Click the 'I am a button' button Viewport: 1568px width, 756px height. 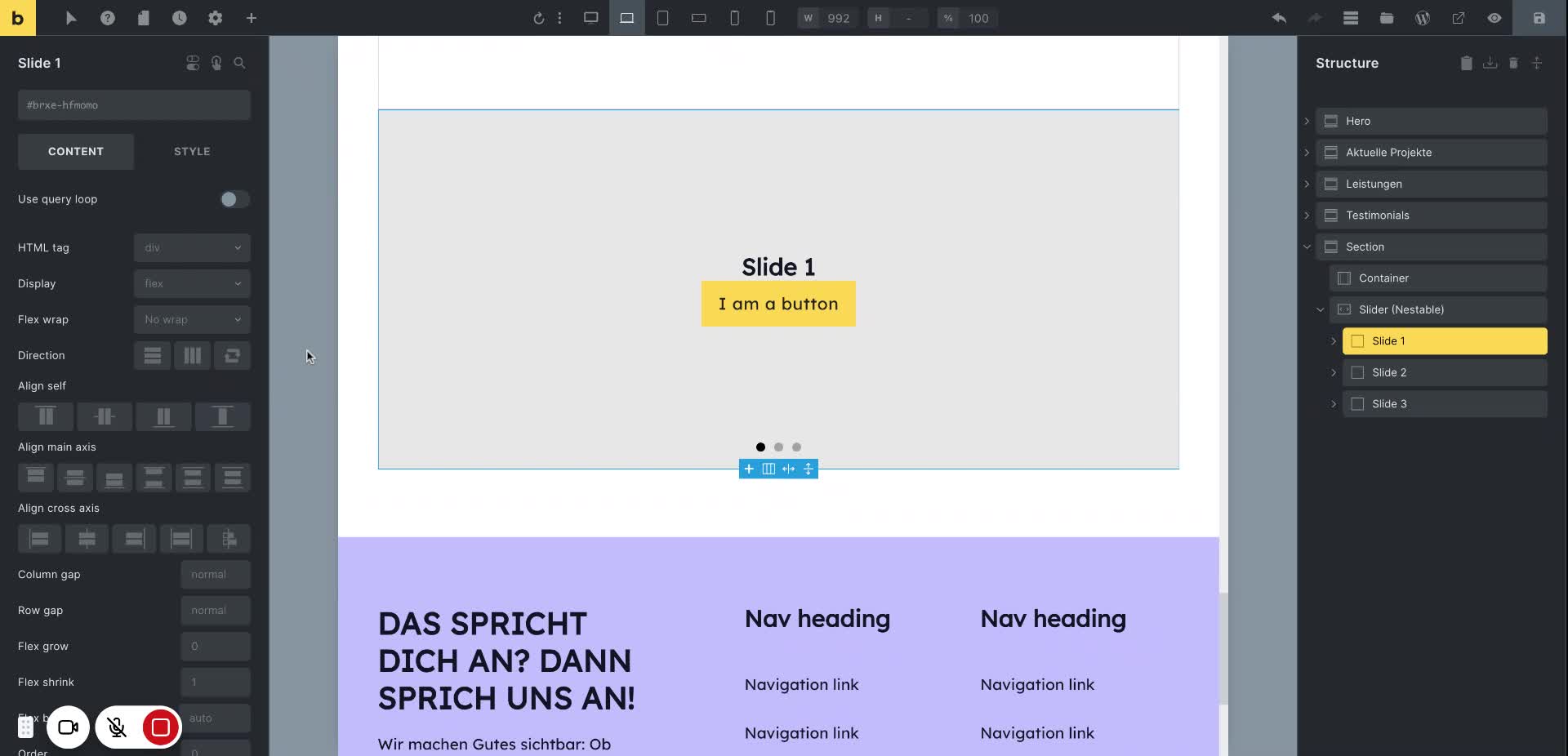pos(777,304)
